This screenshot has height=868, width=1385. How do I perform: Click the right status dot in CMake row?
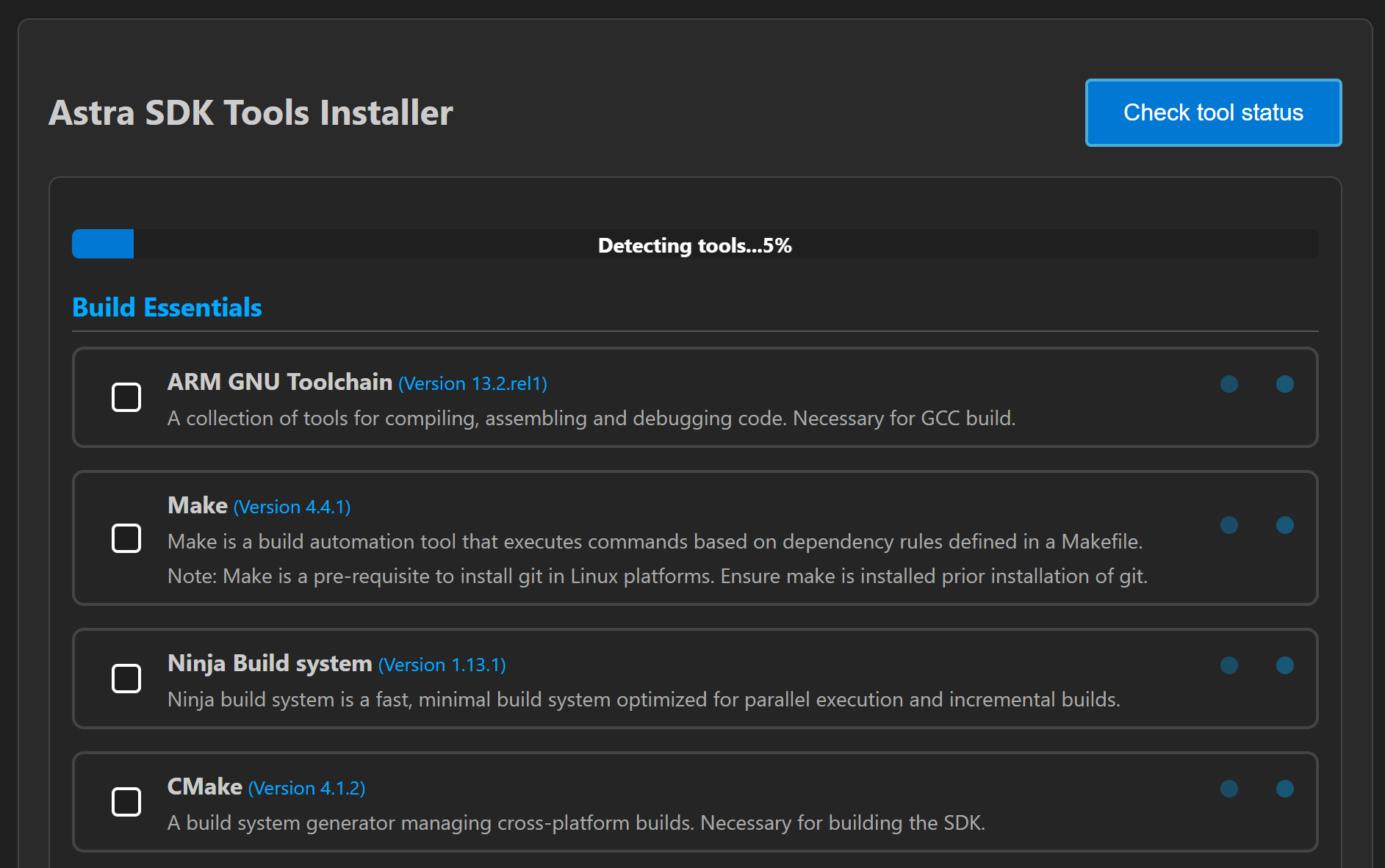[x=1284, y=789]
